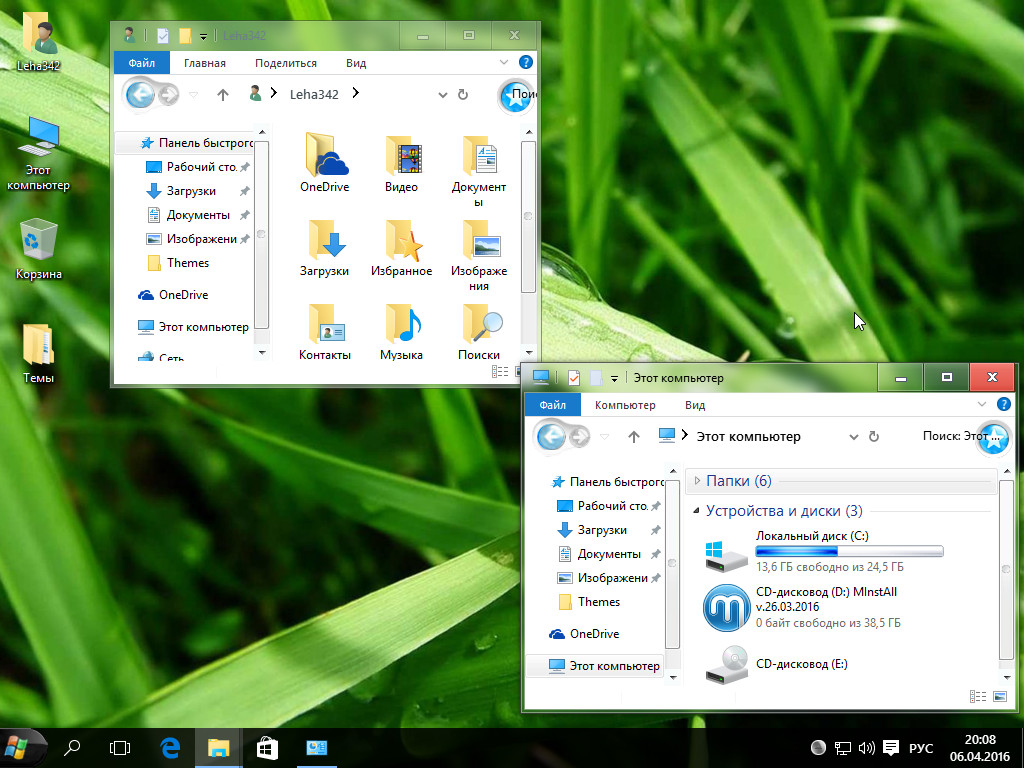
Task: Open the Store taskbar icon
Action: coord(267,747)
